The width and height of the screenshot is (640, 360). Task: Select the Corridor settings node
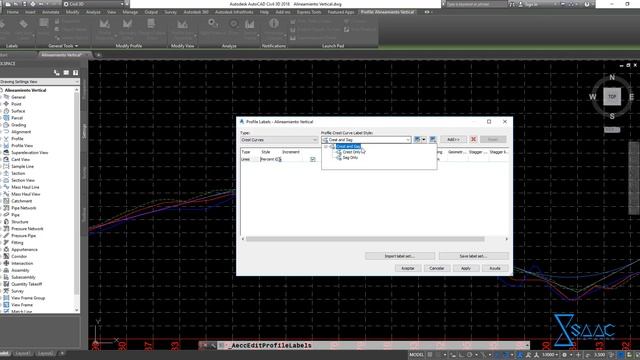pos(19,256)
